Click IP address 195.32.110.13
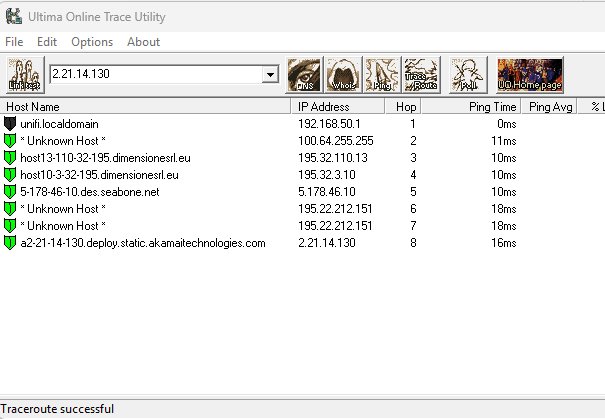 333,158
